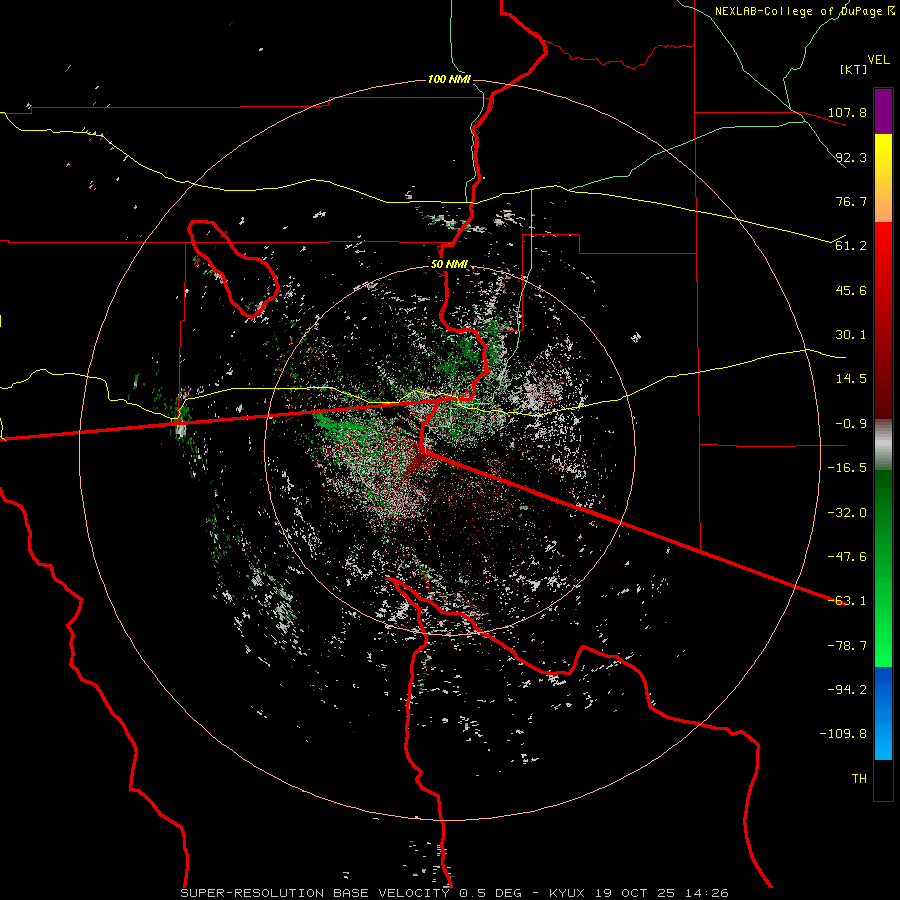Select the -78.7 legend value
Viewport: 900px width, 900px height.
pos(847,646)
